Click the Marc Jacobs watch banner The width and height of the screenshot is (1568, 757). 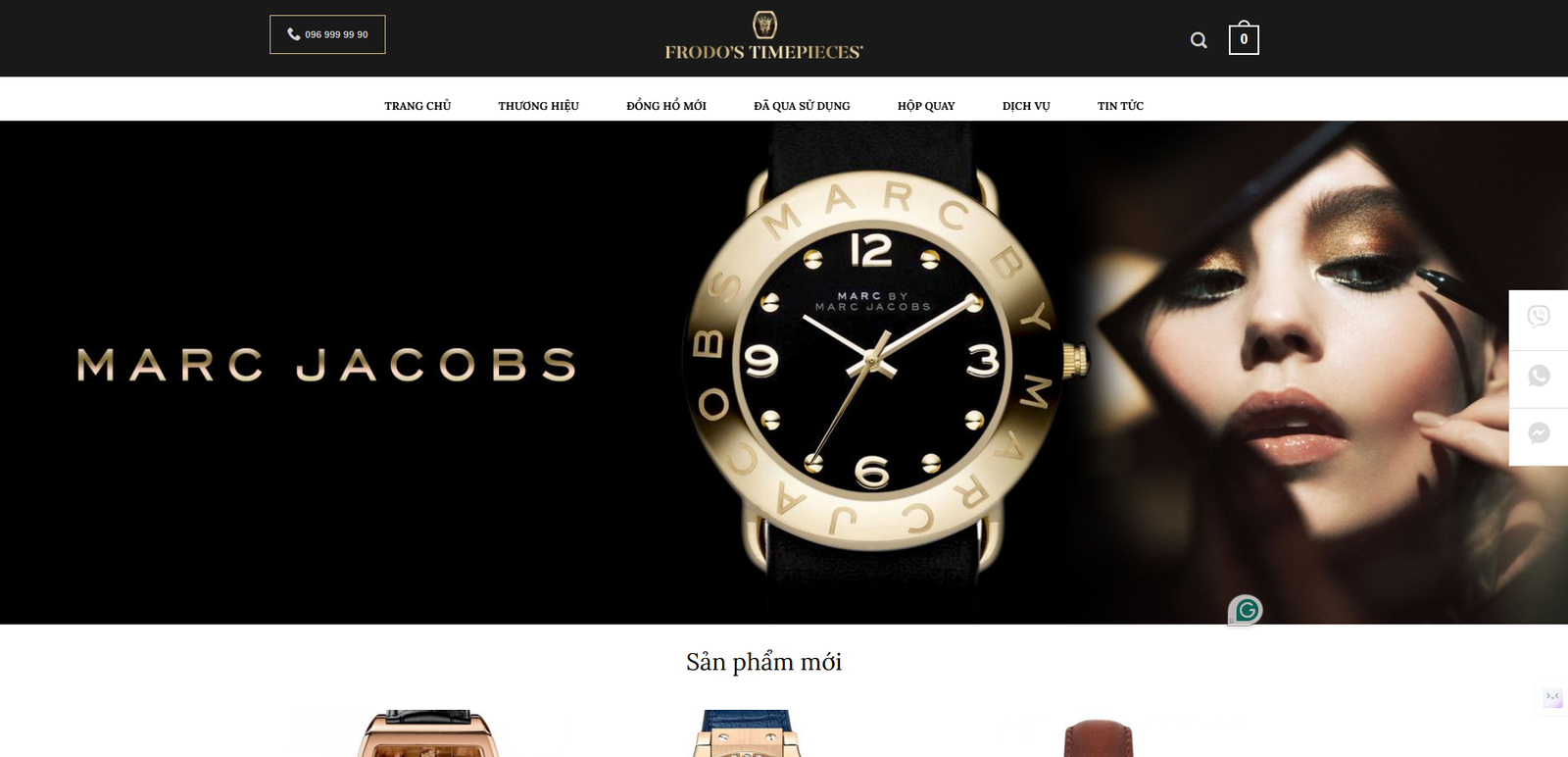pos(784,373)
